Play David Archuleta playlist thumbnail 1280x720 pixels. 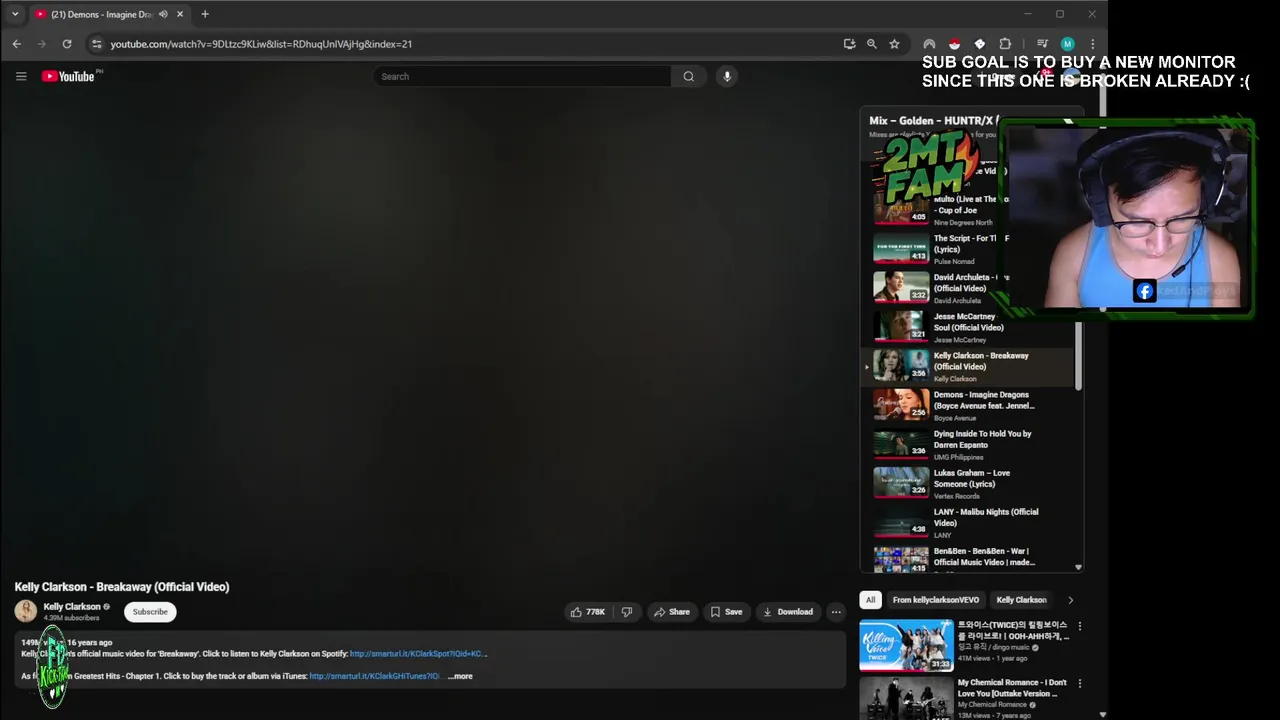pyautogui.click(x=901, y=287)
